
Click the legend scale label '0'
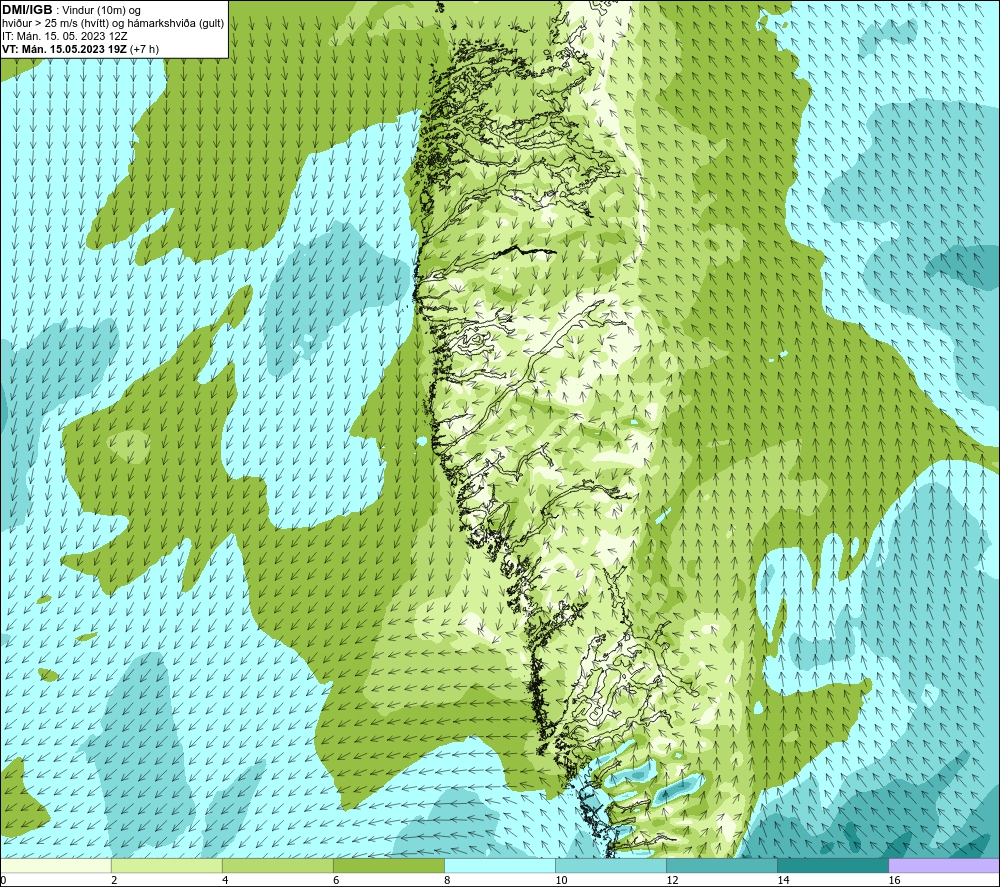coord(3,881)
